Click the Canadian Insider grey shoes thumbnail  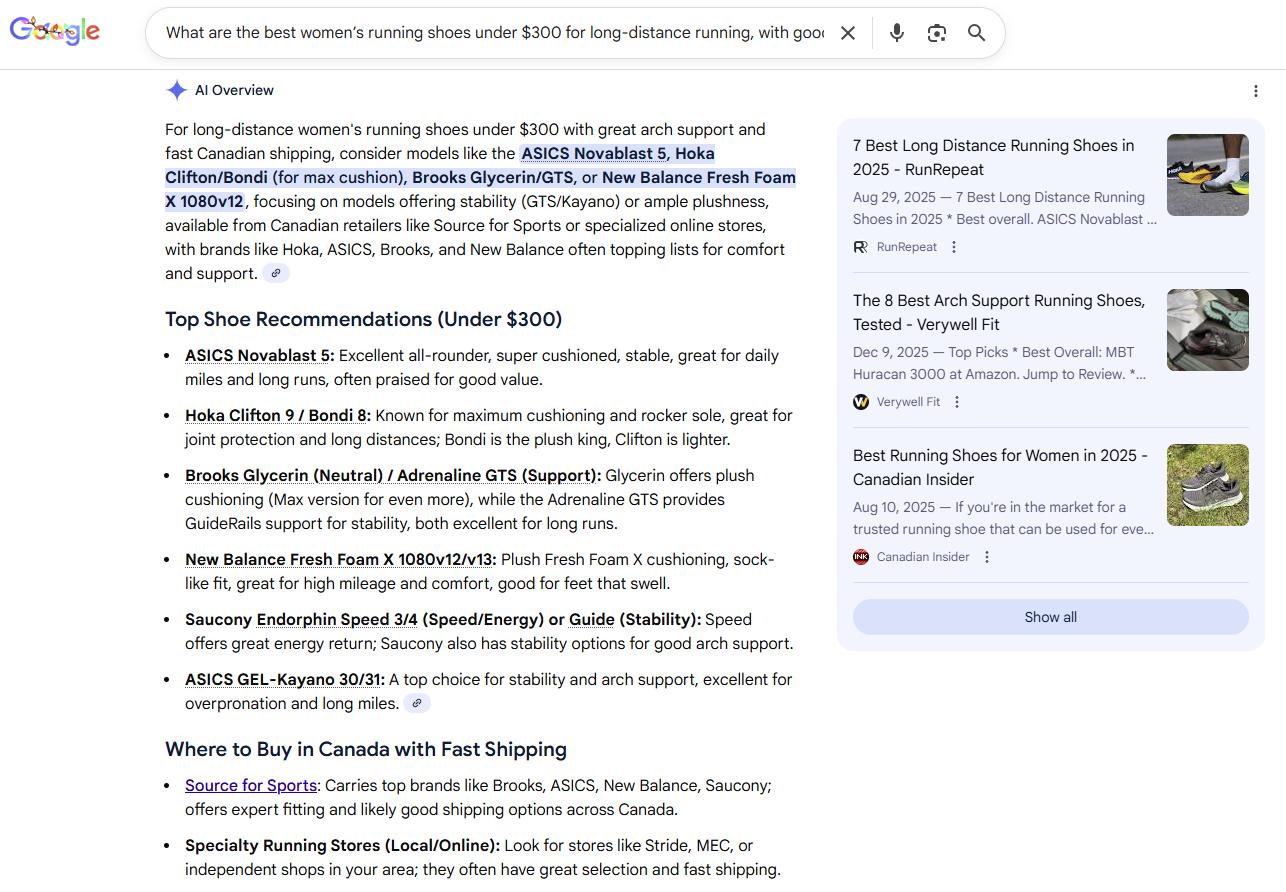click(1207, 485)
